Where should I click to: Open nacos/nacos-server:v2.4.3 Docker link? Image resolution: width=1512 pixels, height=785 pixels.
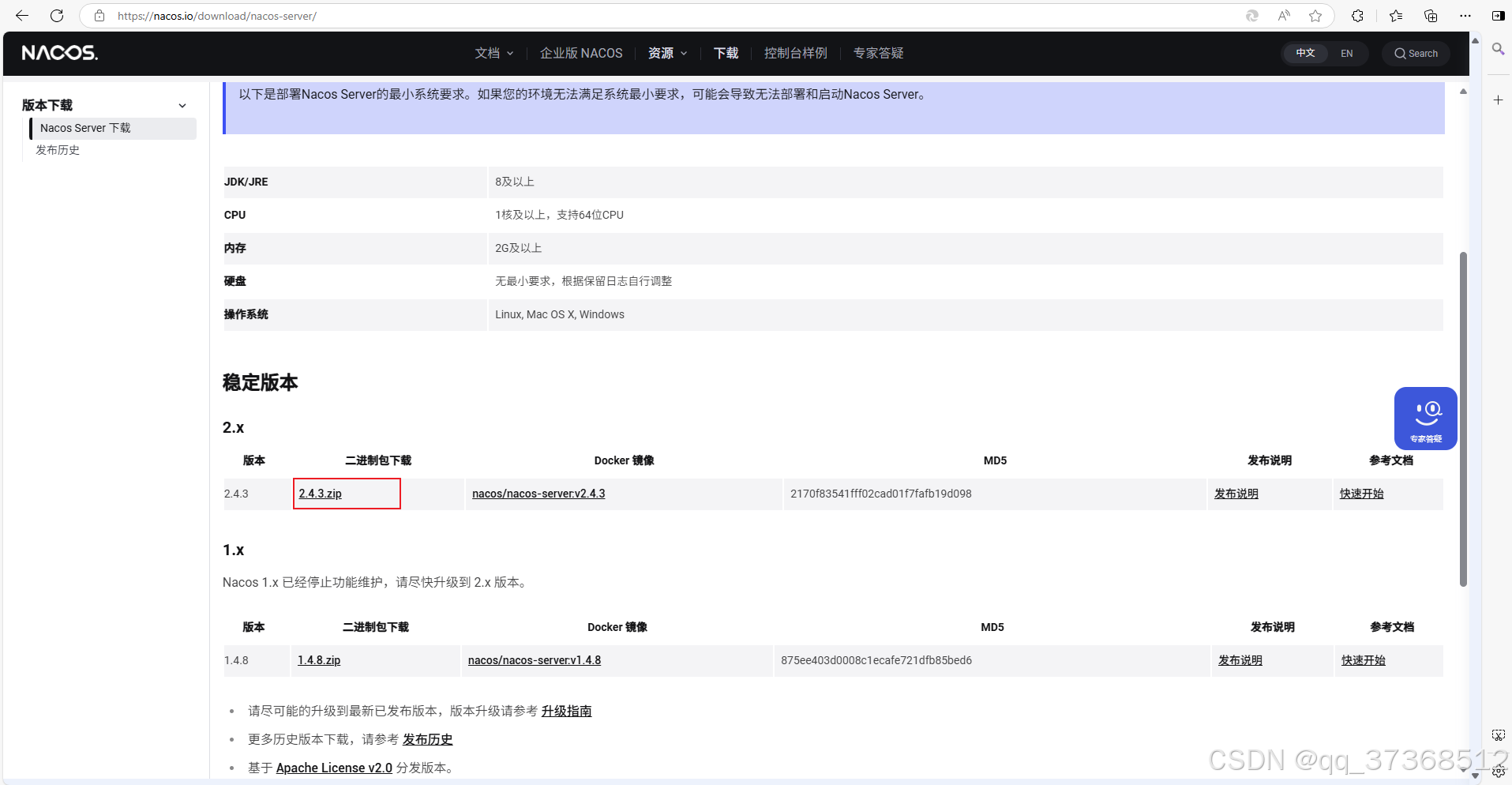tap(538, 494)
